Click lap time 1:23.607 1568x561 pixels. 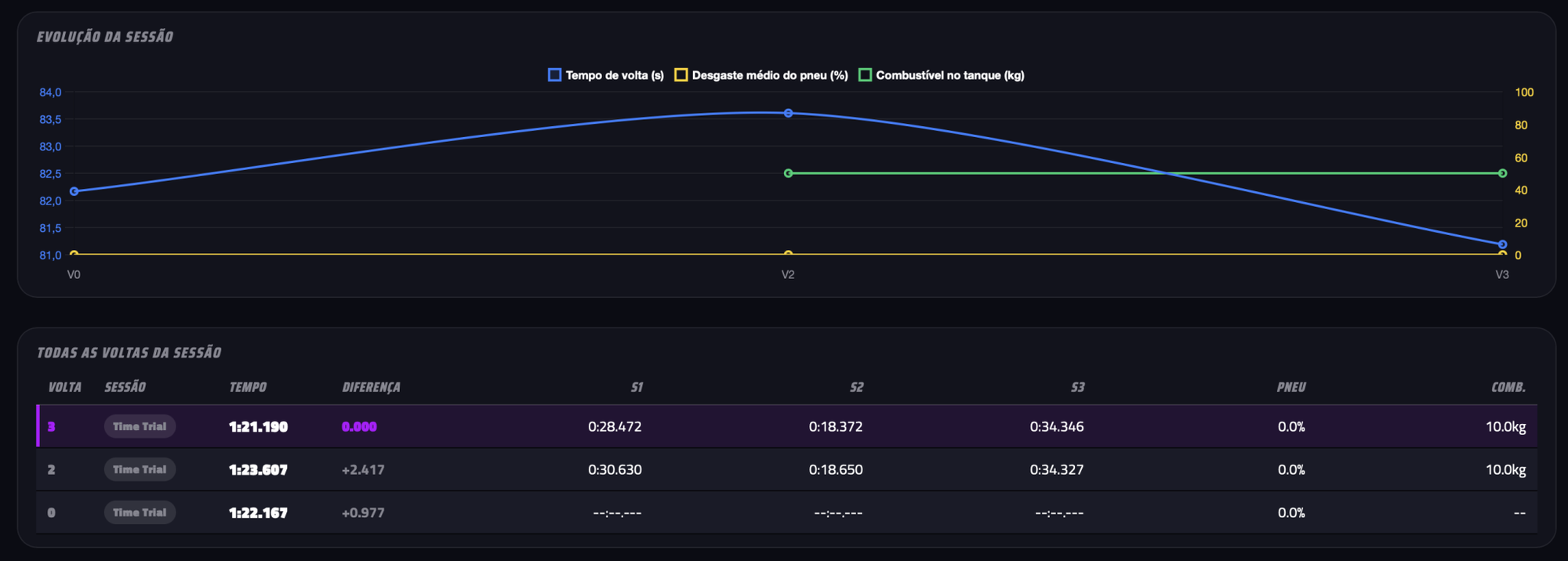tap(258, 470)
